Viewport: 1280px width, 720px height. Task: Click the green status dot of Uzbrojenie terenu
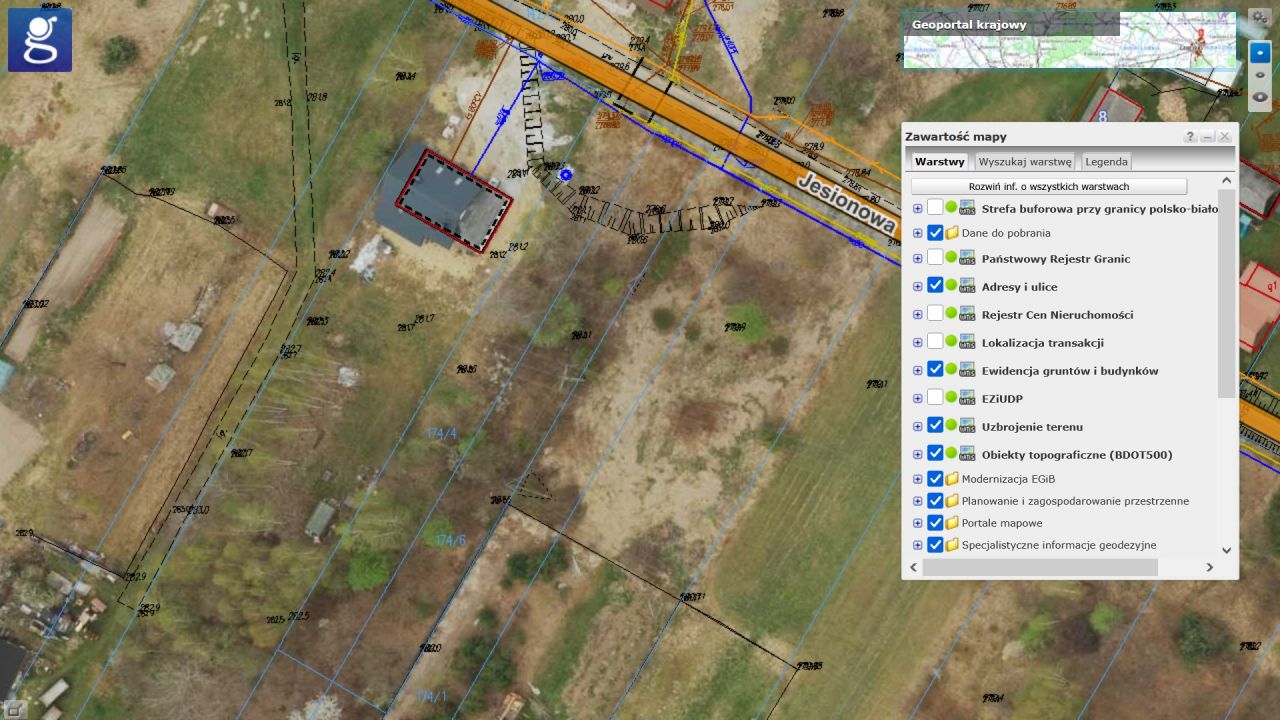951,425
